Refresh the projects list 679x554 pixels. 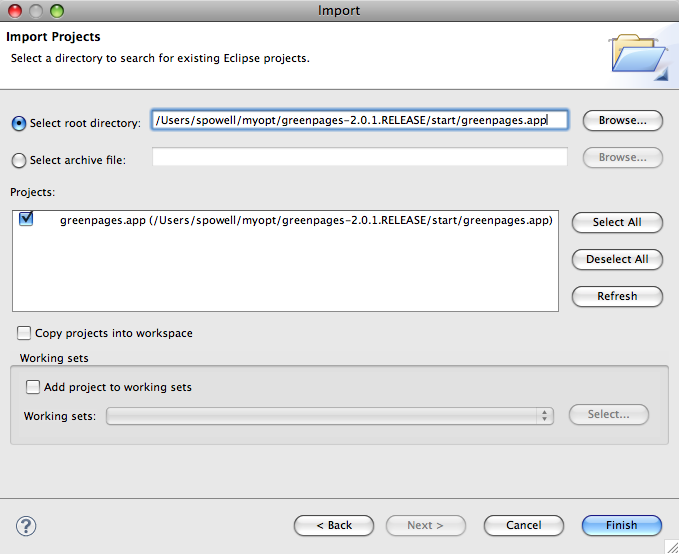[617, 296]
